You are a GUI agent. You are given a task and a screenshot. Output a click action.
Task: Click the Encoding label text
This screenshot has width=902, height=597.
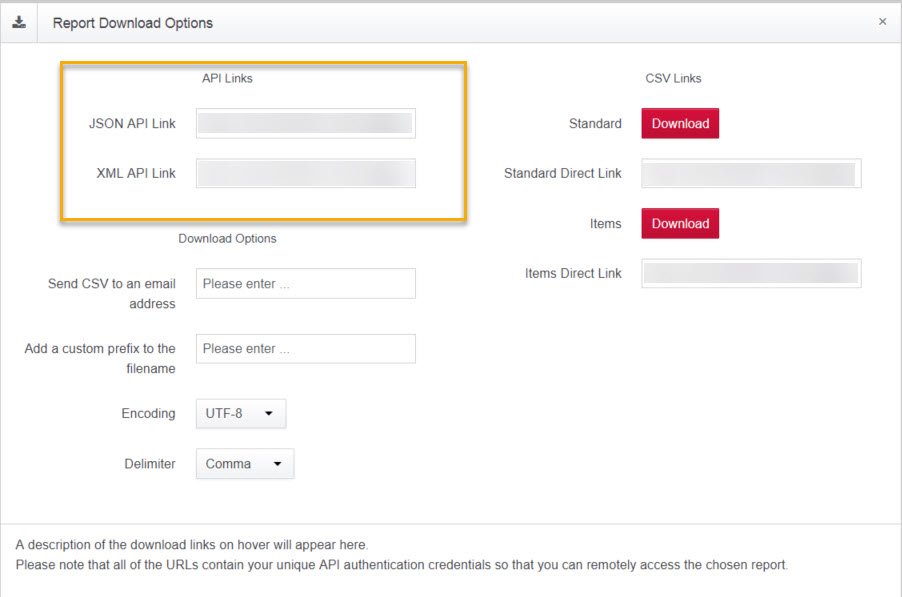148,413
